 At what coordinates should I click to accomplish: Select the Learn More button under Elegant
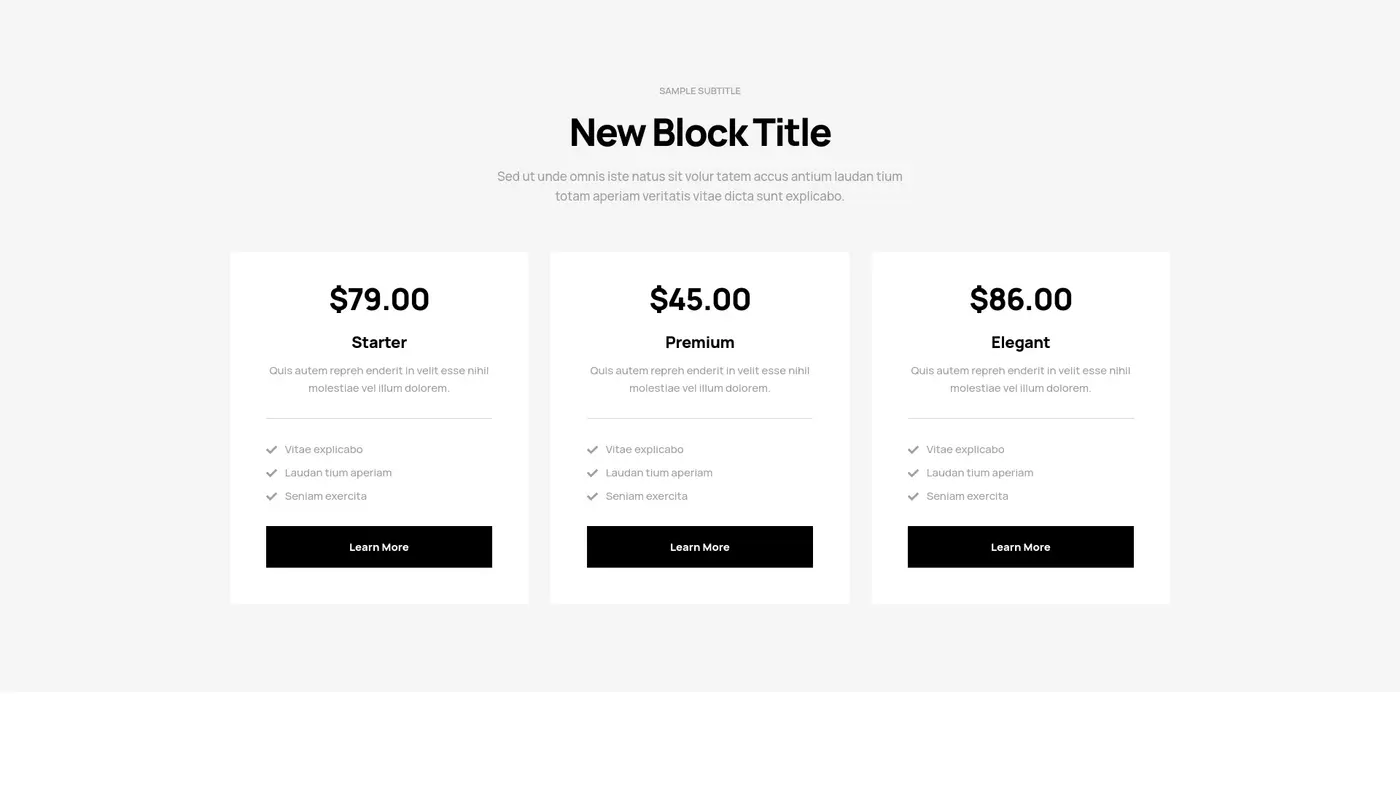[1020, 546]
